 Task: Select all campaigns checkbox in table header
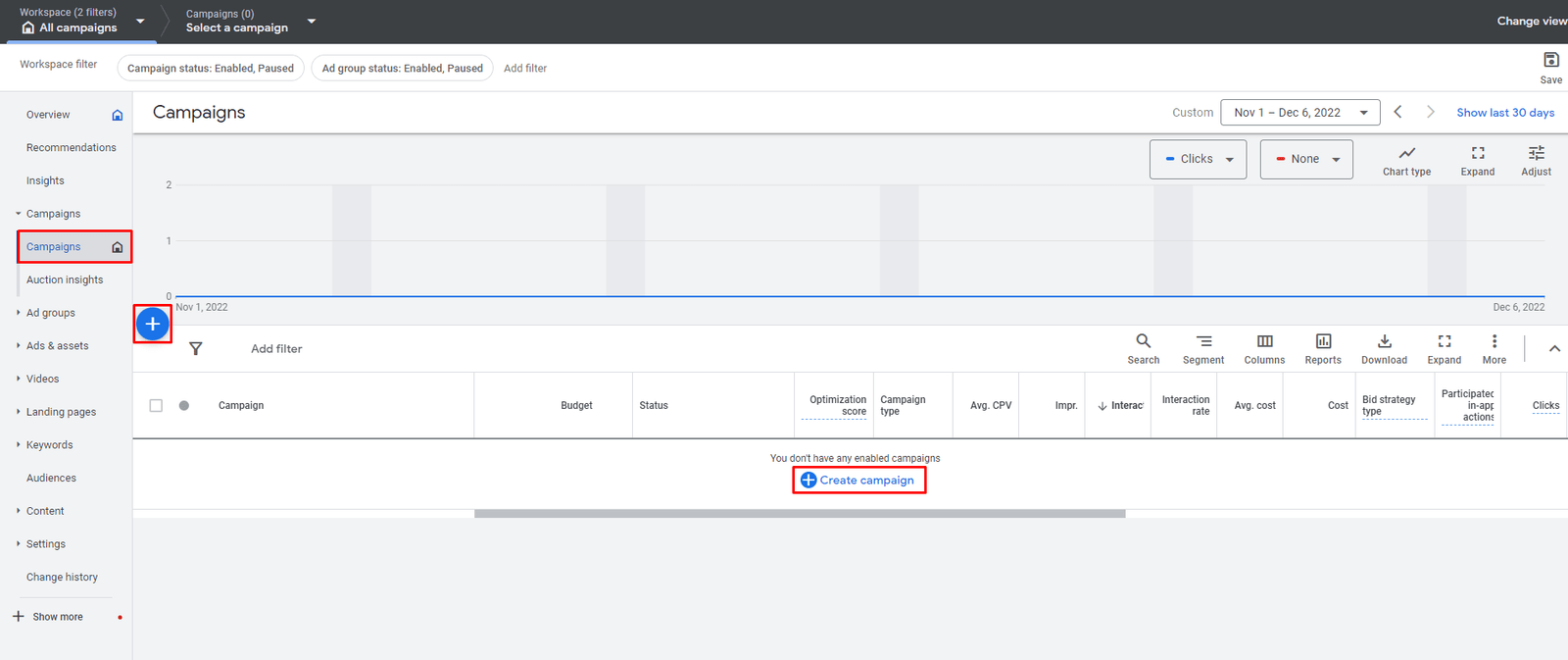(156, 405)
